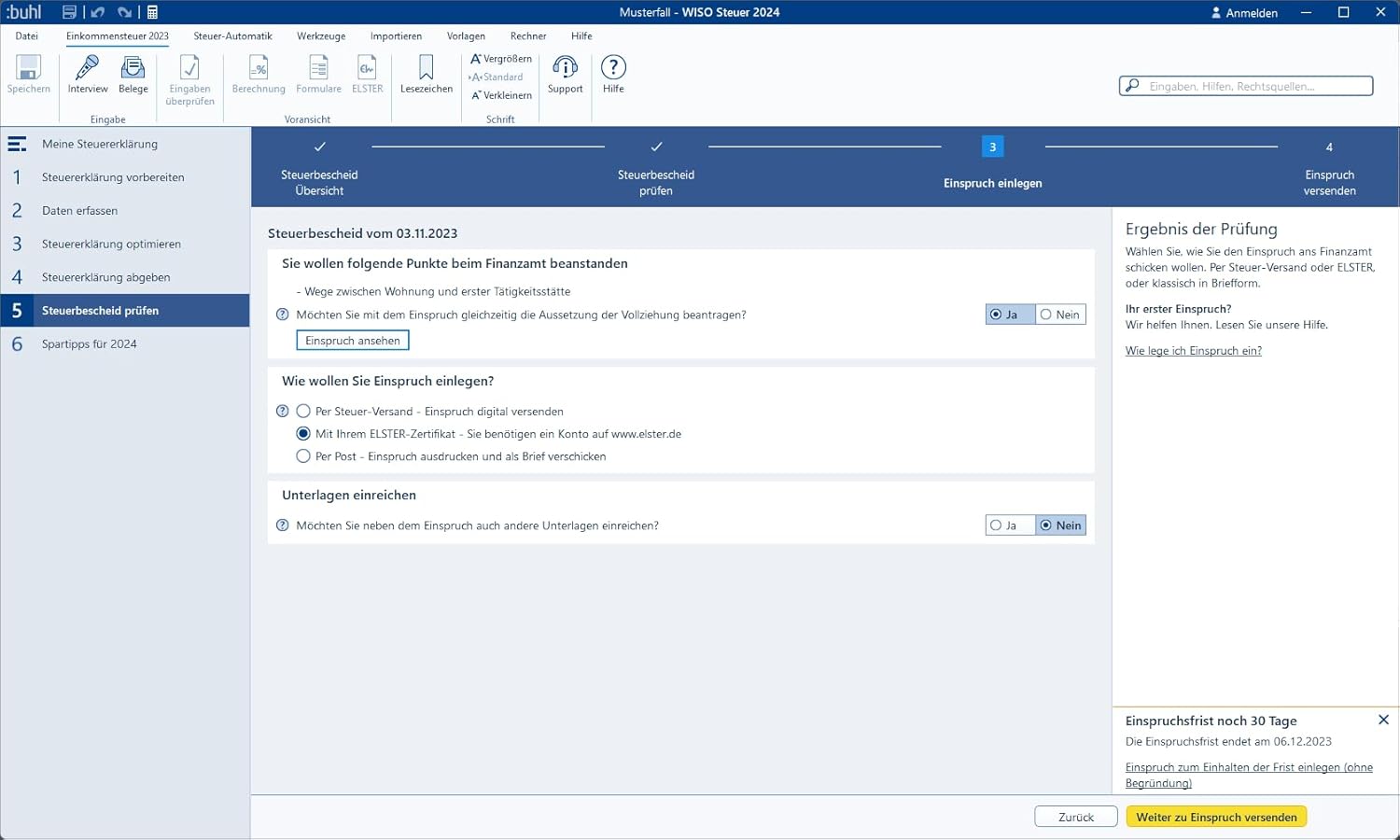Click help icon beside Per Steuer-Versand
Screen dimensions: 1400x840
tap(283, 411)
